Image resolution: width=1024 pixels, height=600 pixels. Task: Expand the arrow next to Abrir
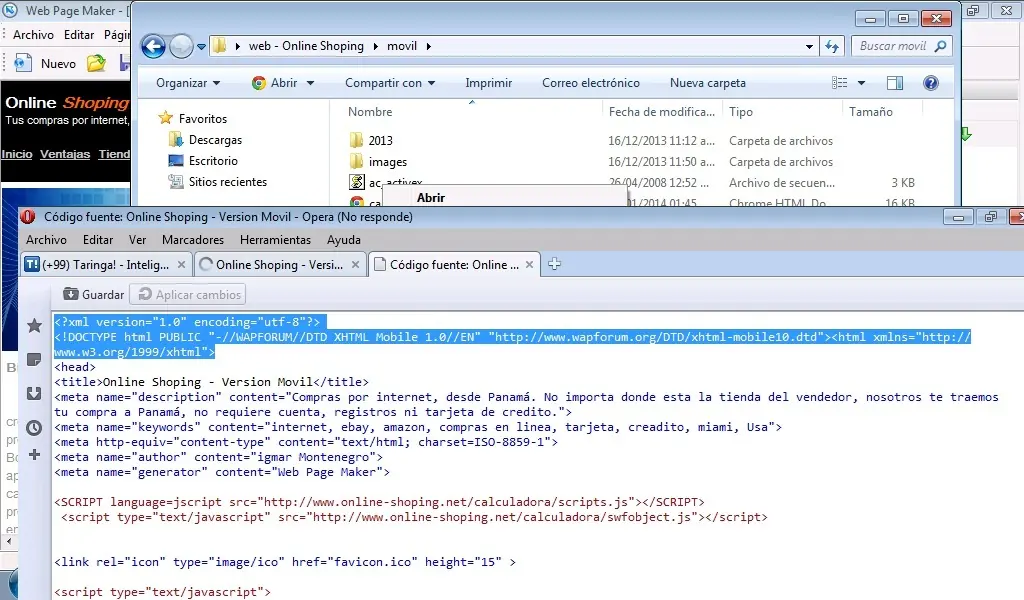click(x=310, y=83)
